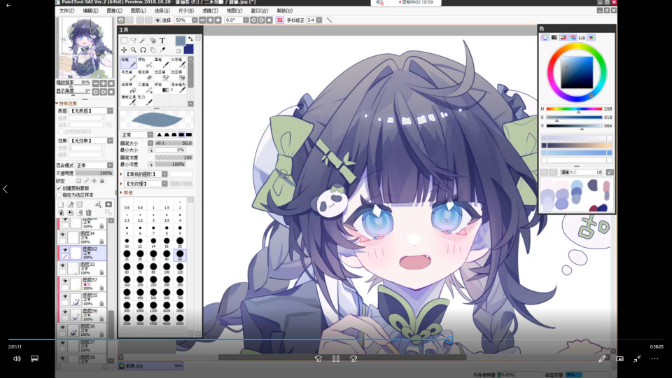Click the color wheel mode icon
The width and height of the screenshot is (672, 379).
tap(545, 38)
